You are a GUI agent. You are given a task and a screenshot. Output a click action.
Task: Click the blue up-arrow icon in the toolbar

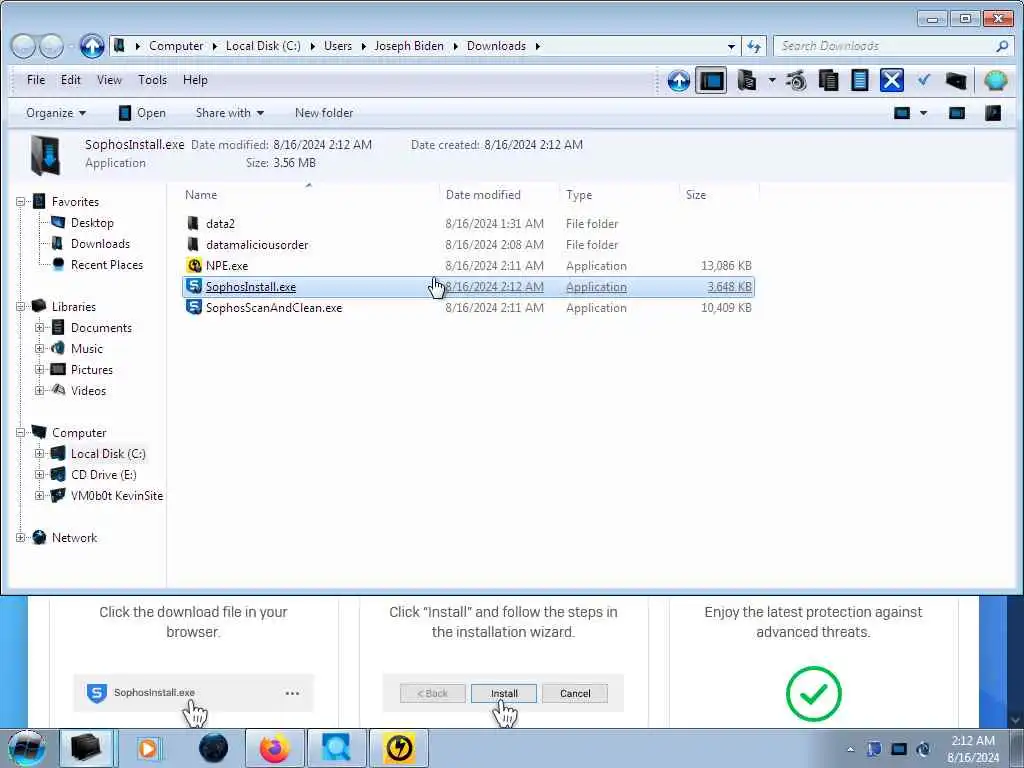tap(679, 81)
